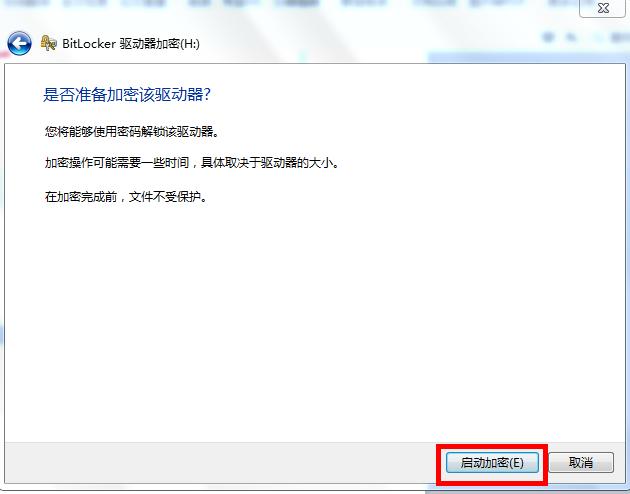630x494 pixels.
Task: Click the 驱动器加密(H:) text in the title
Action: click(x=160, y=43)
